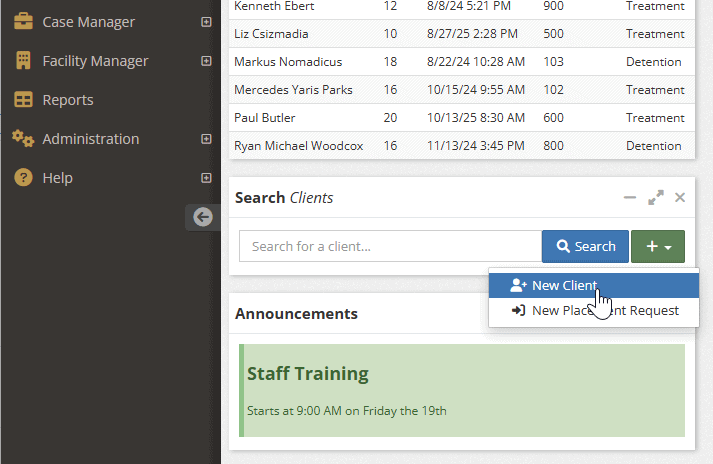This screenshot has width=713, height=464.
Task: Click the Case Manager briefcase icon
Action: [23, 22]
